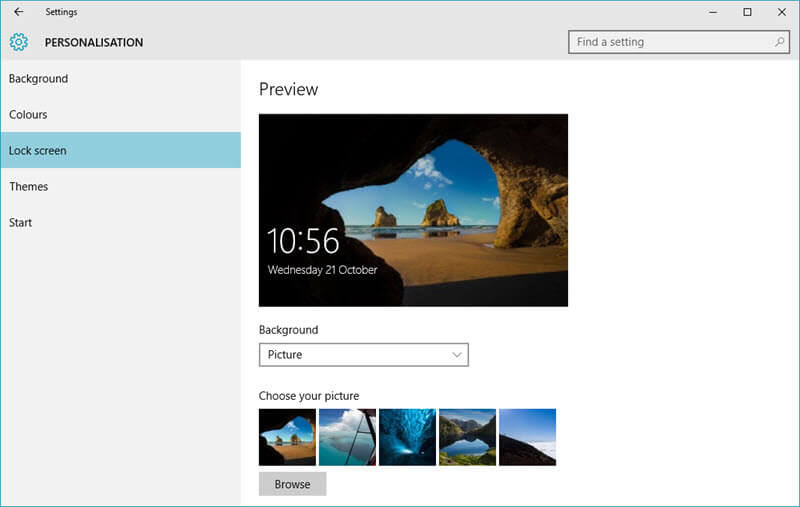This screenshot has width=800, height=507.
Task: Click the lock screen preview image
Action: [x=413, y=210]
